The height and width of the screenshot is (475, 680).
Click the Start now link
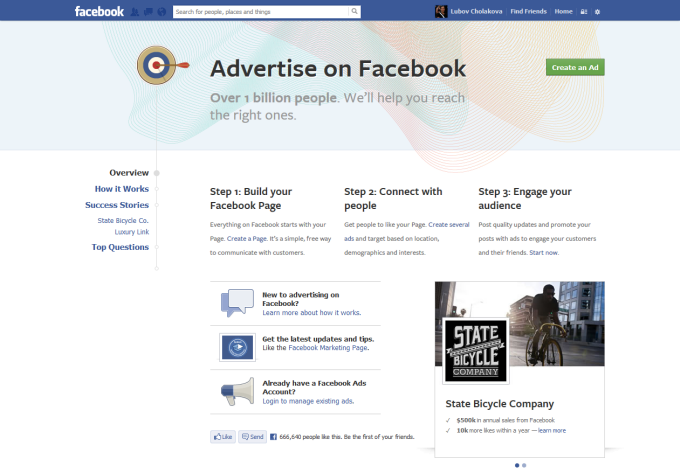[544, 252]
